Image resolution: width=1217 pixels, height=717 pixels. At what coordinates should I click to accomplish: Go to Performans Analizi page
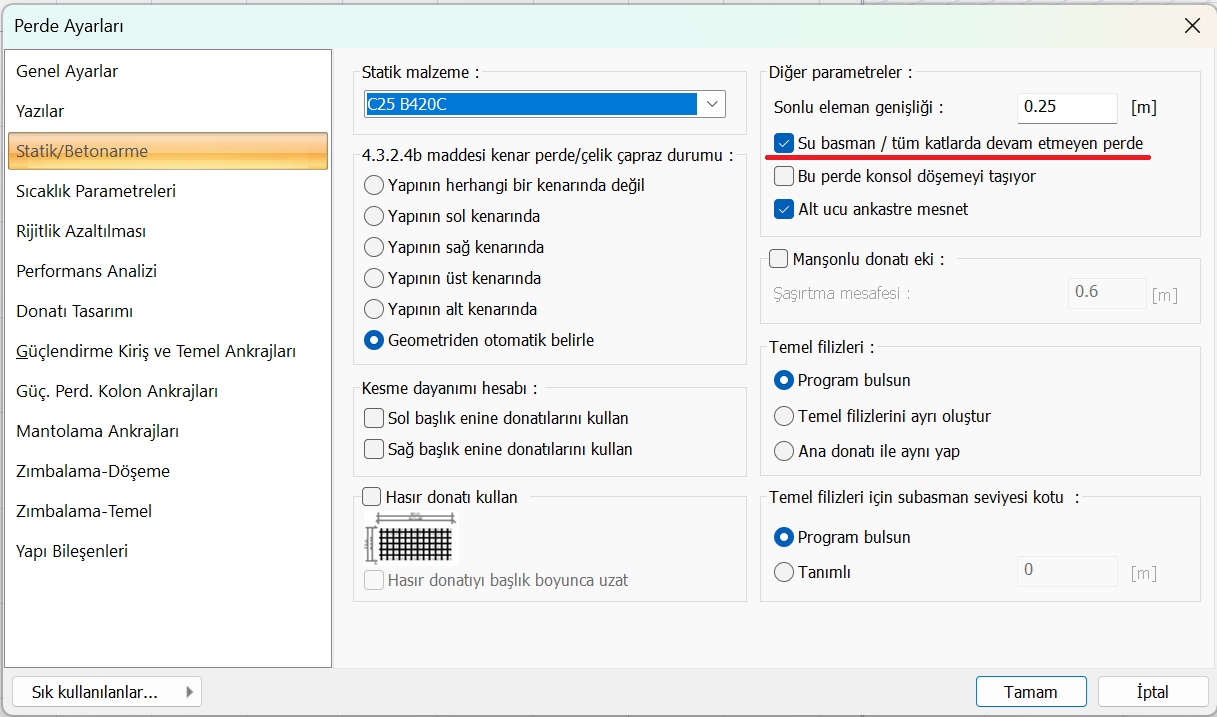pyautogui.click(x=86, y=271)
